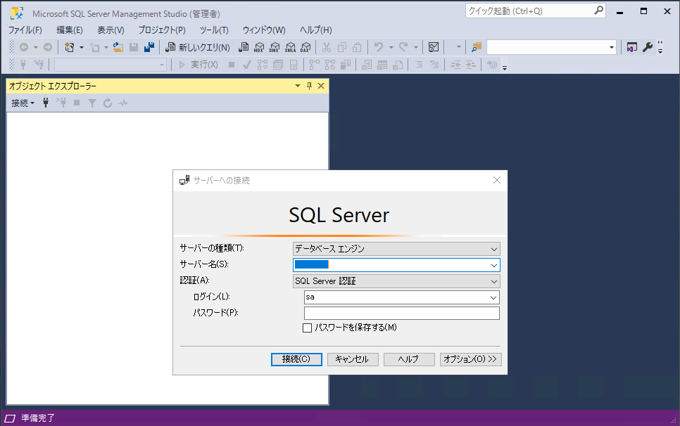Open the 編集(E) menu
This screenshot has width=680, height=426.
pyautogui.click(x=69, y=30)
